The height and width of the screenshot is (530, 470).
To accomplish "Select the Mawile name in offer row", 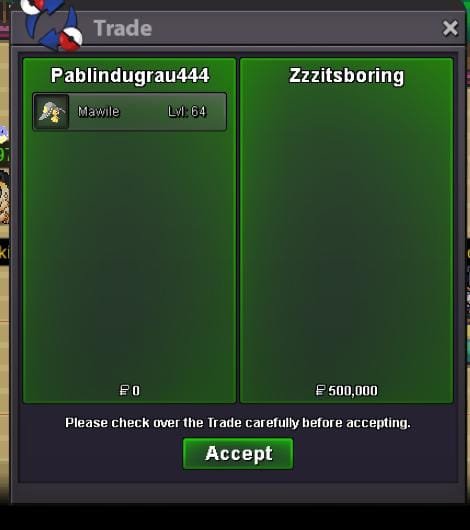I will click(x=98, y=112).
